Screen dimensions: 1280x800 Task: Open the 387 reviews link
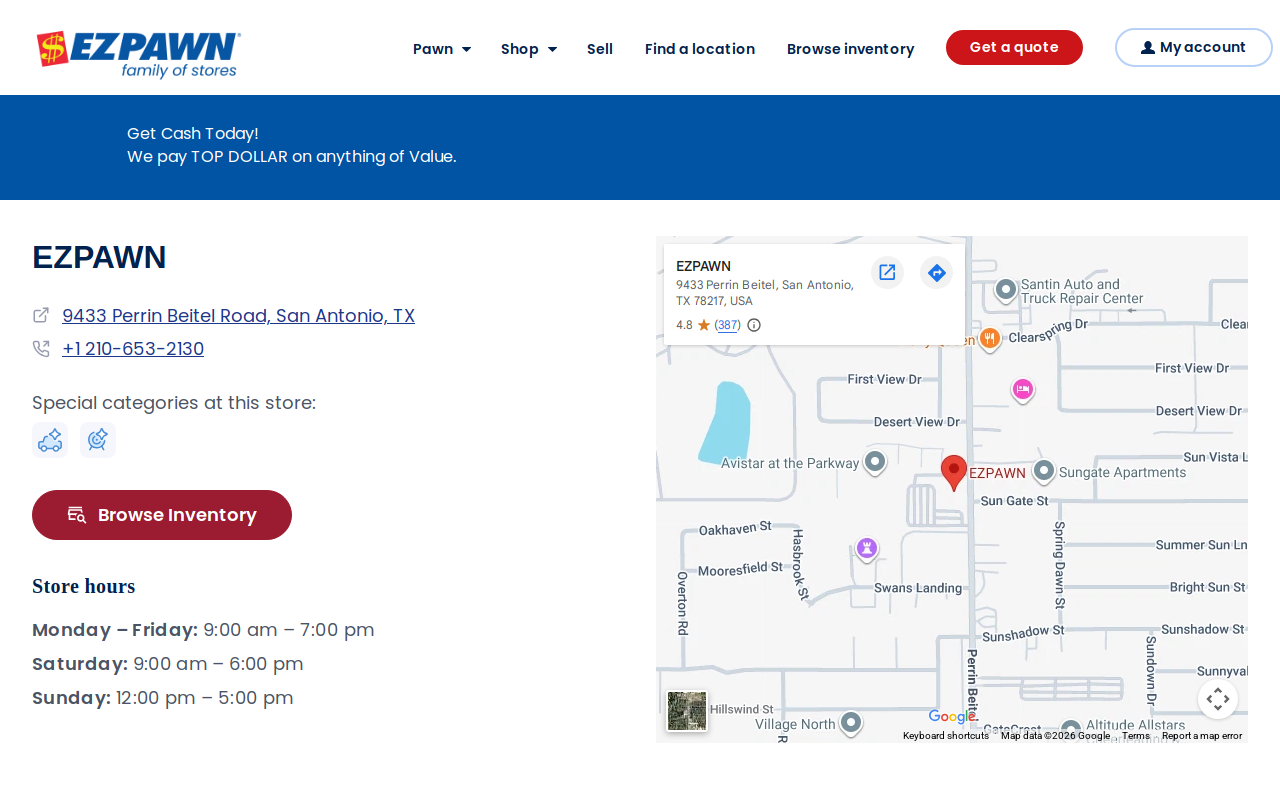click(728, 325)
